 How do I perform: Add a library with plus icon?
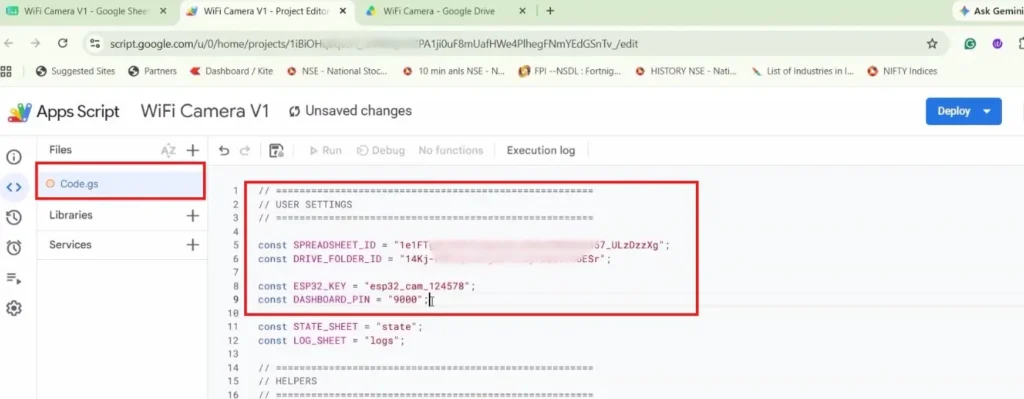point(193,215)
